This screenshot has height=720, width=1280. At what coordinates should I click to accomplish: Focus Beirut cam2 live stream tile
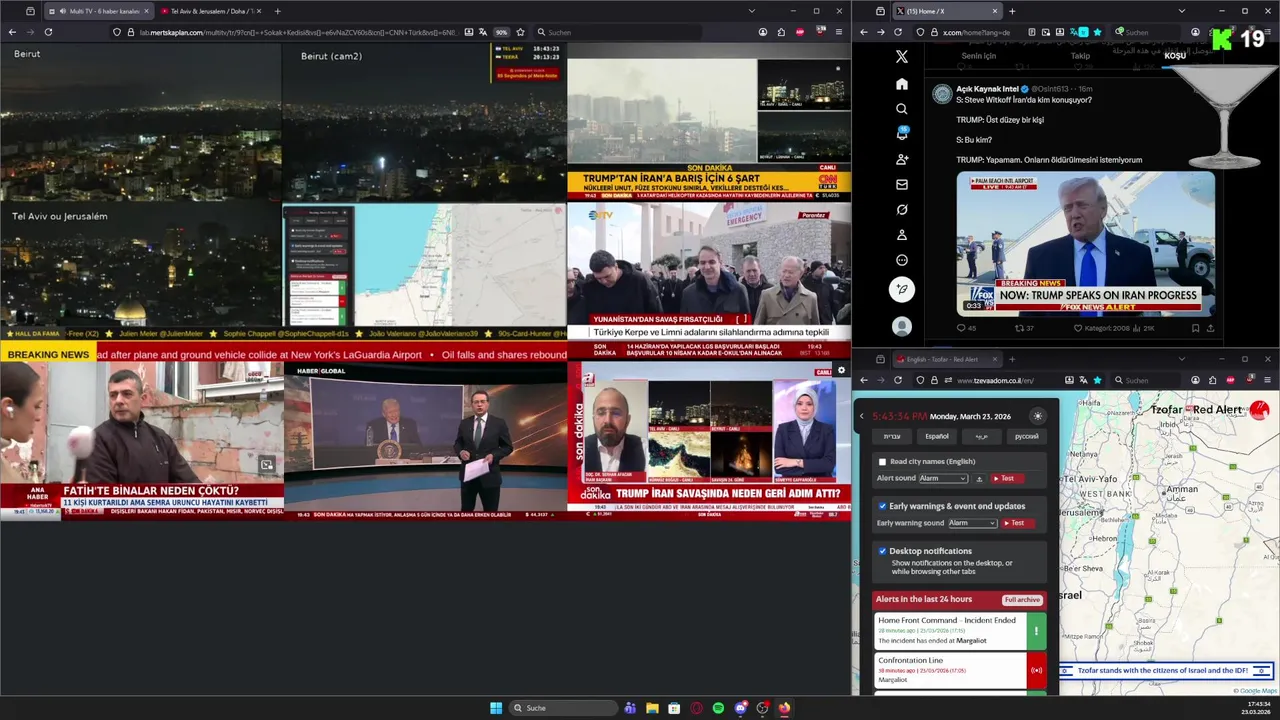[425, 121]
